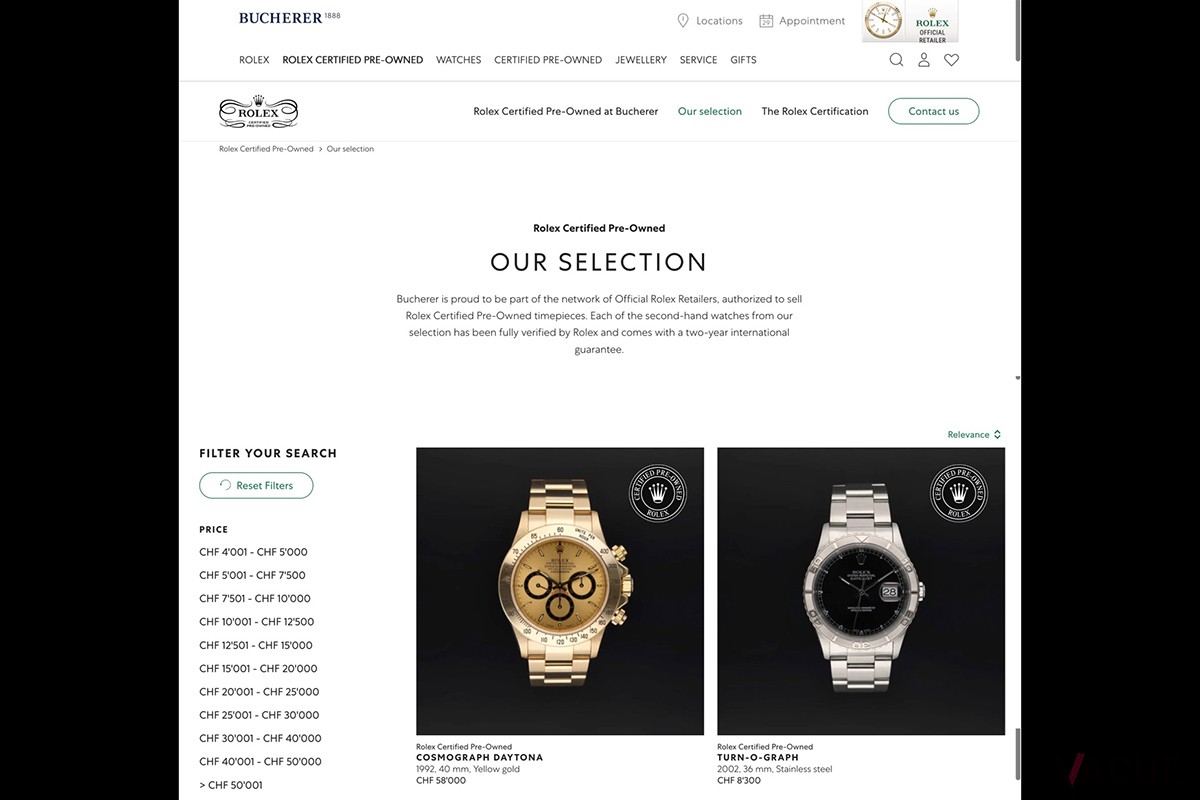The height and width of the screenshot is (800, 1200).
Task: Open the Jewellery menu item
Action: [641, 60]
